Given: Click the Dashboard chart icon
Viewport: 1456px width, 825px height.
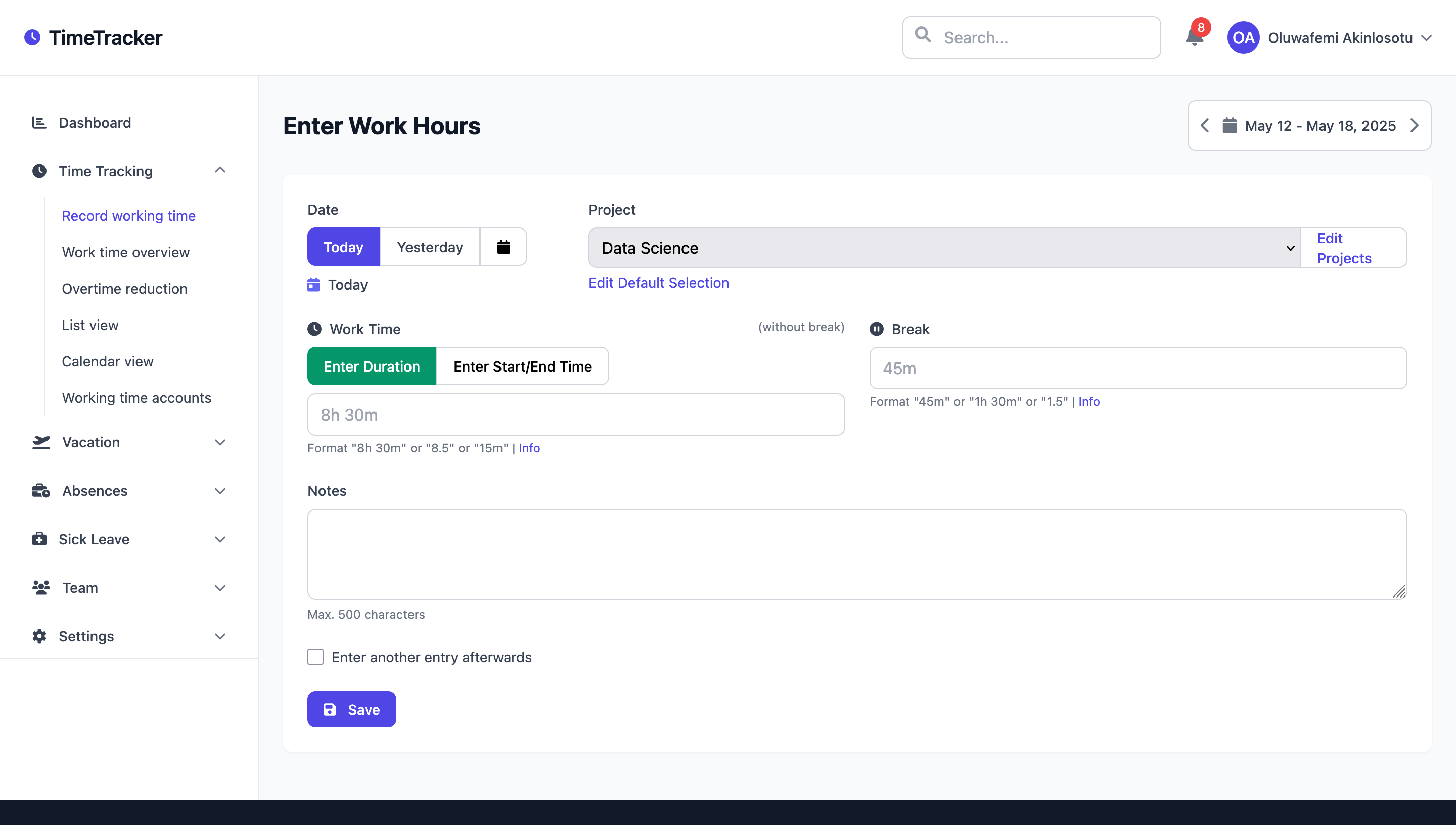Looking at the screenshot, I should point(39,122).
